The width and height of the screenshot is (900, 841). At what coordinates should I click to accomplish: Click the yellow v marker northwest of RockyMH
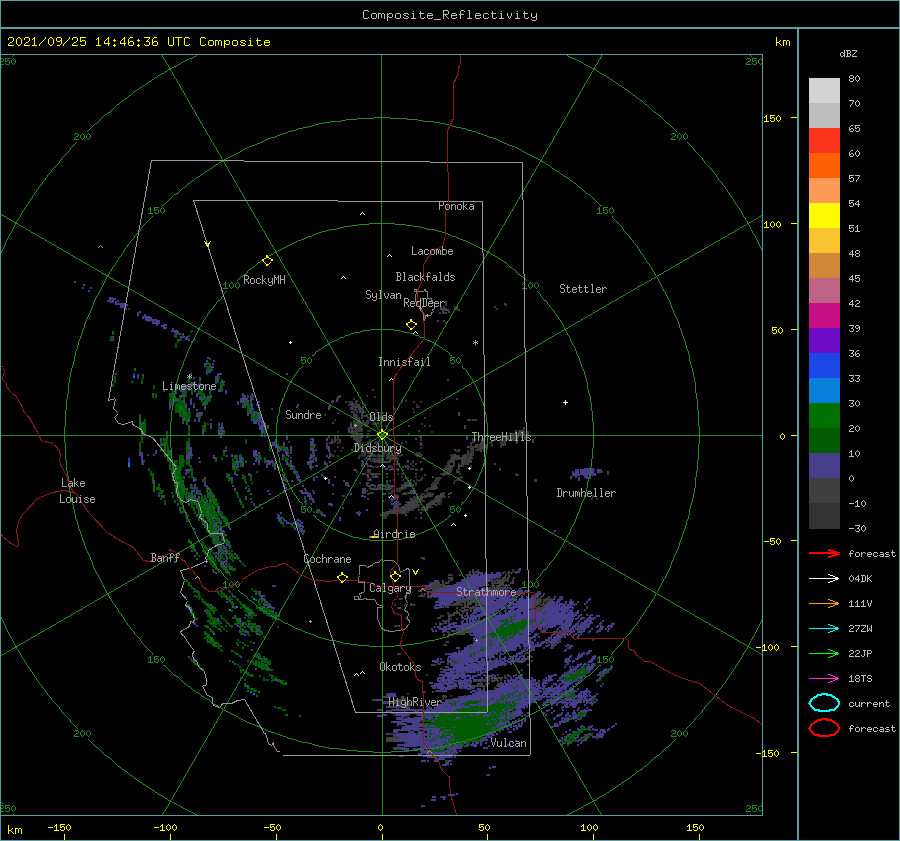tap(208, 245)
